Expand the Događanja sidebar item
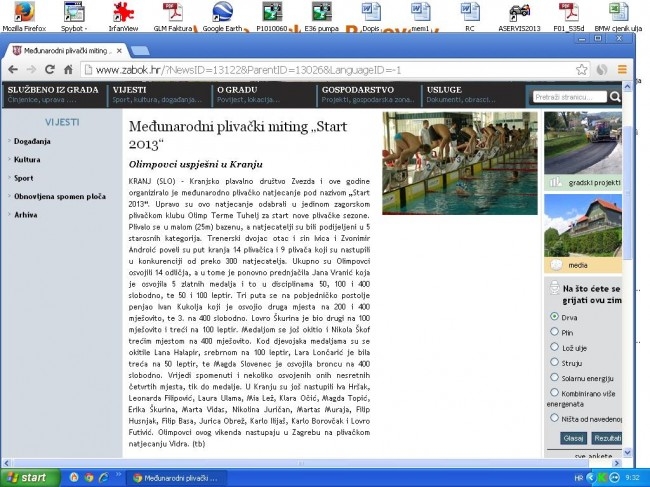Screen dimensions: 650x487 pos(32,141)
